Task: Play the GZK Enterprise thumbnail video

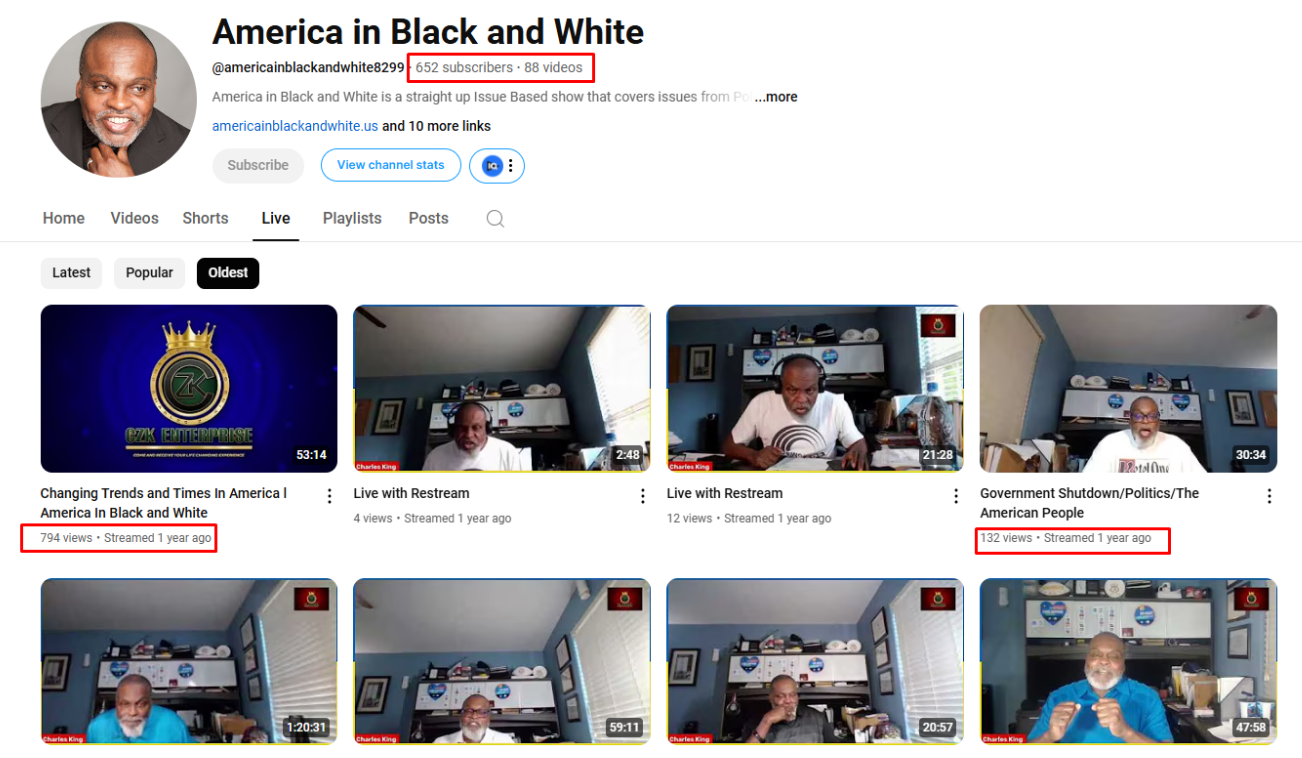Action: coord(189,388)
